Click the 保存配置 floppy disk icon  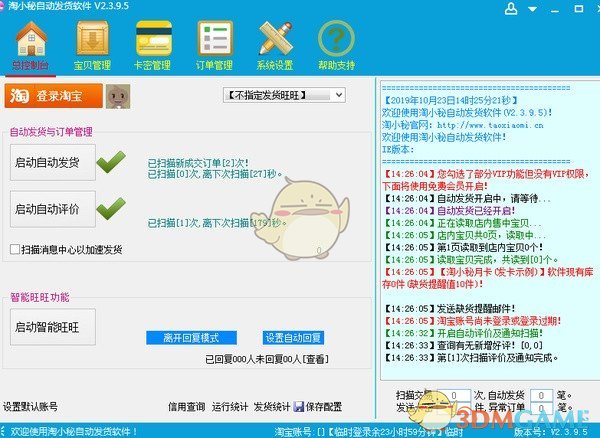[298, 407]
